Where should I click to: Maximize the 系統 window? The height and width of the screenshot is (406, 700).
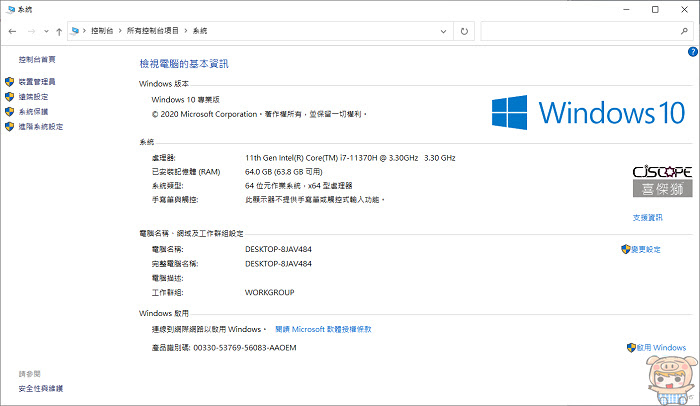click(x=655, y=9)
